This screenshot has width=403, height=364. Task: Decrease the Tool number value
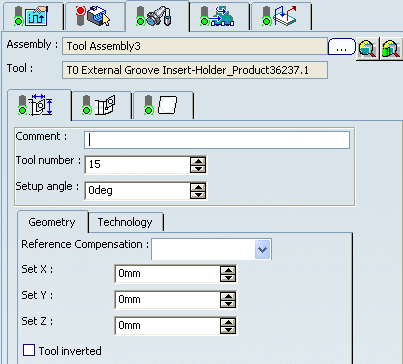point(198,169)
